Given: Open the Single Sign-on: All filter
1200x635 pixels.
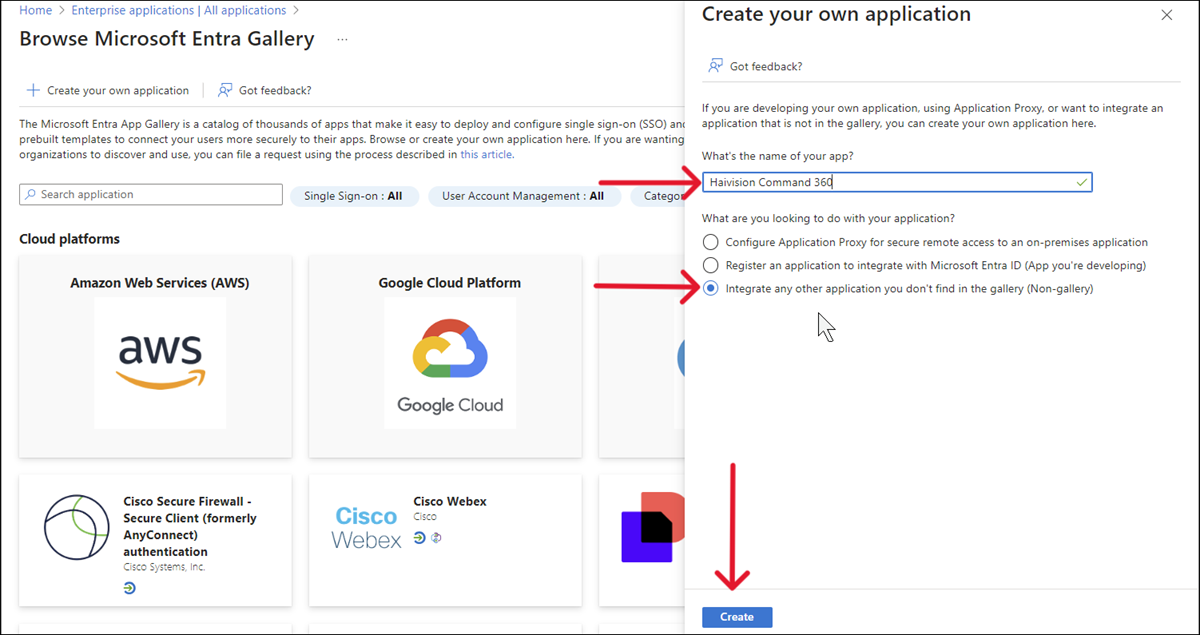Looking at the screenshot, I should [x=355, y=195].
